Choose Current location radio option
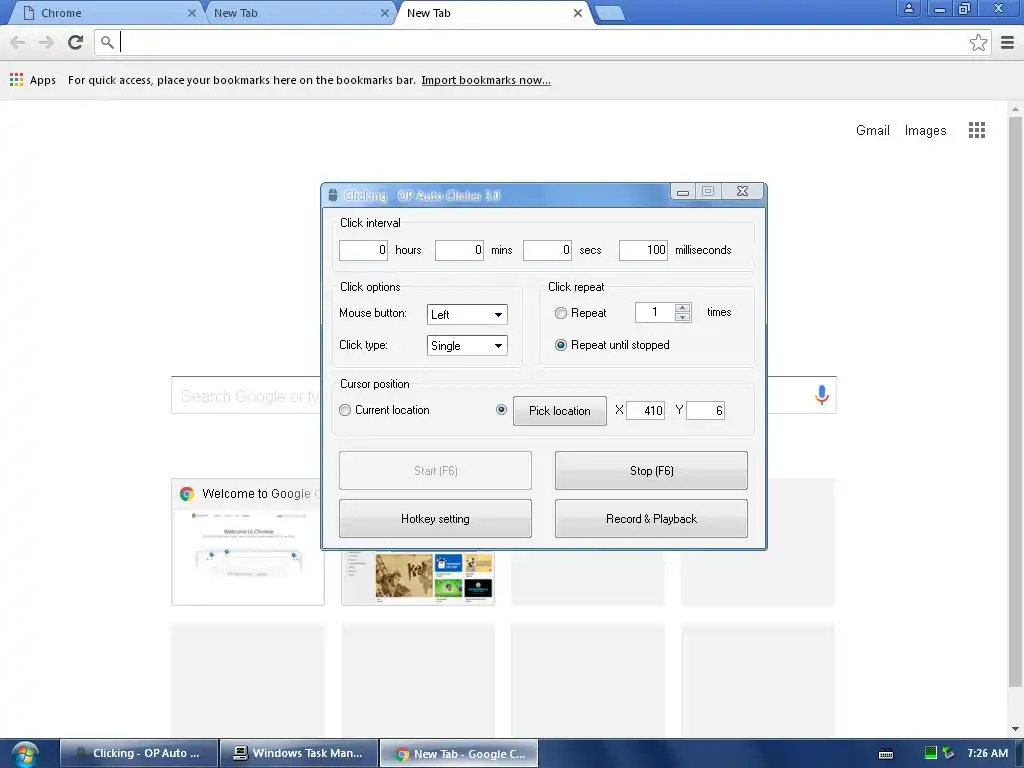This screenshot has width=1024, height=768. [x=345, y=410]
